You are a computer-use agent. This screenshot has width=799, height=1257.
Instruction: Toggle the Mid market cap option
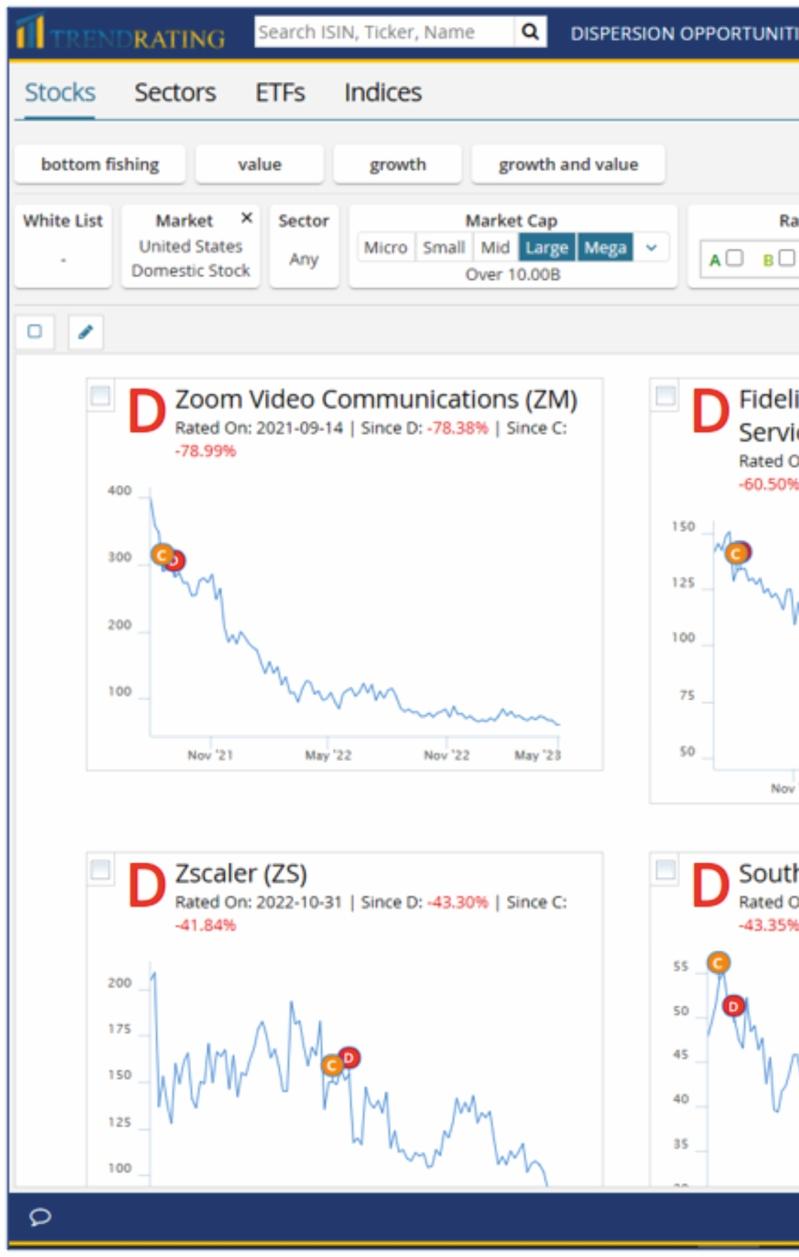tap(495, 247)
